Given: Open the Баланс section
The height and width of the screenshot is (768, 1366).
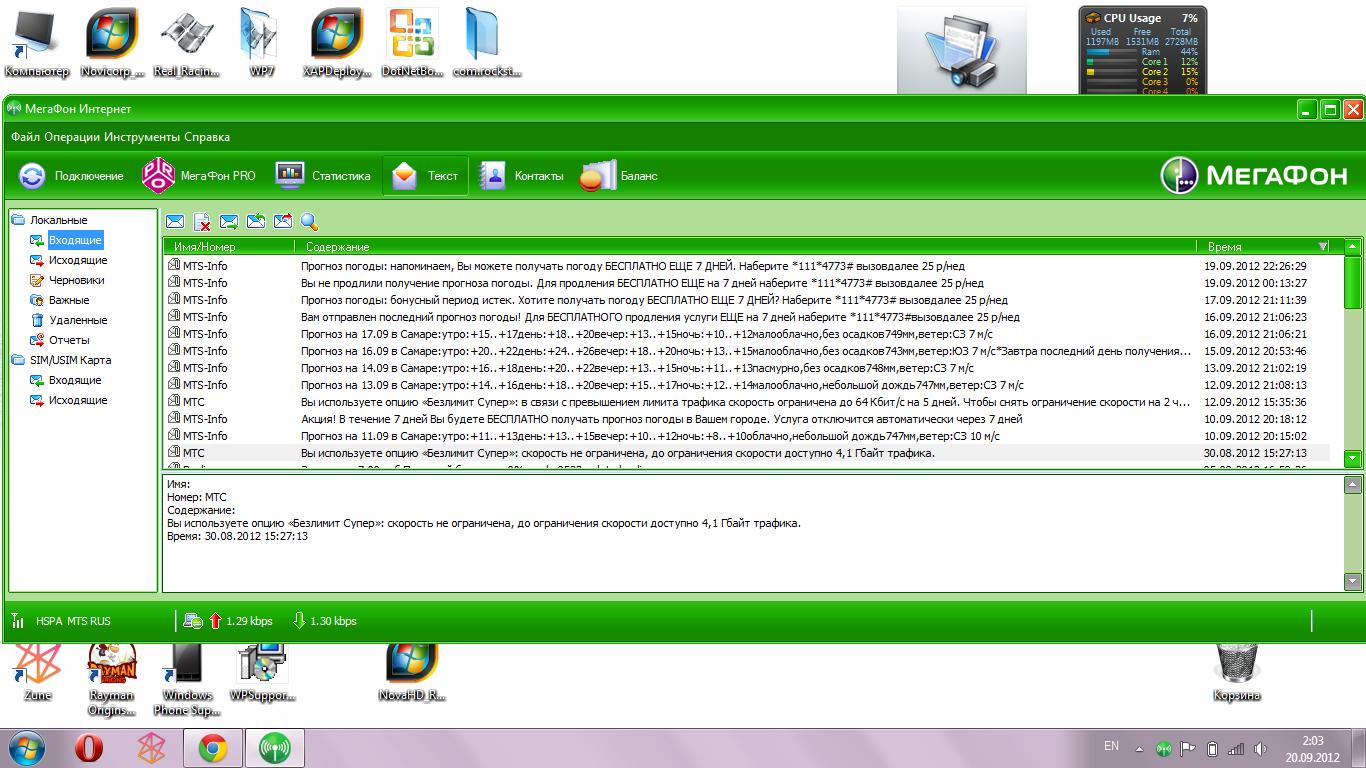Looking at the screenshot, I should coord(620,176).
